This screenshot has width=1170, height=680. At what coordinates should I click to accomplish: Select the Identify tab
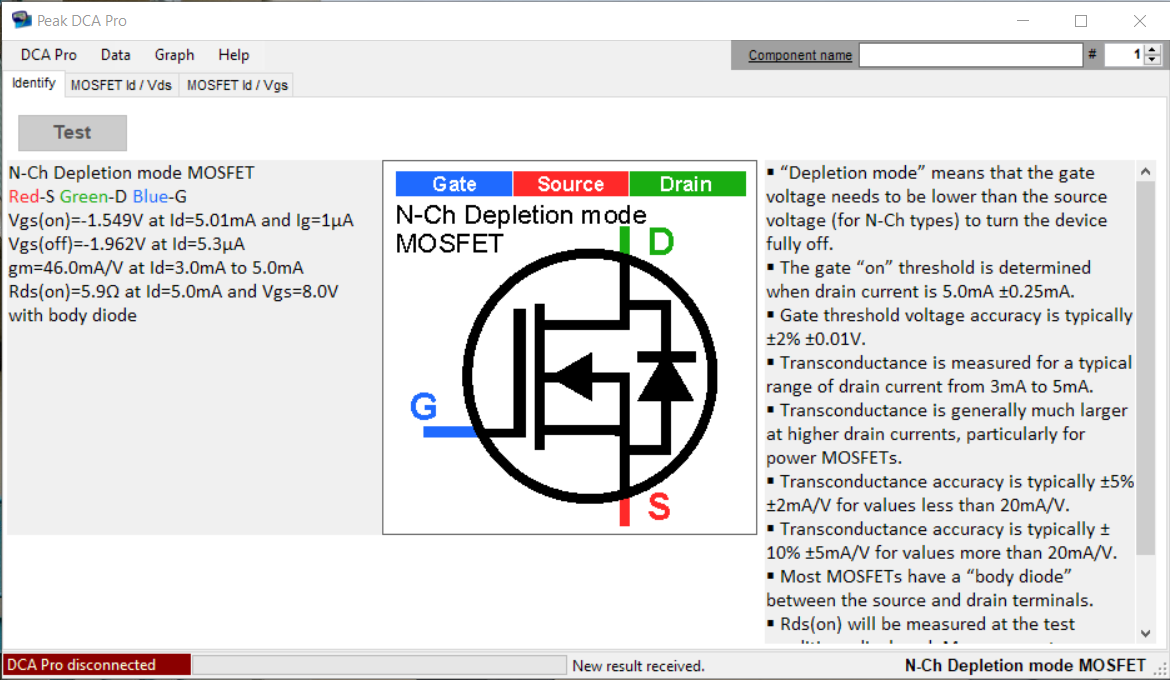pyautogui.click(x=34, y=83)
